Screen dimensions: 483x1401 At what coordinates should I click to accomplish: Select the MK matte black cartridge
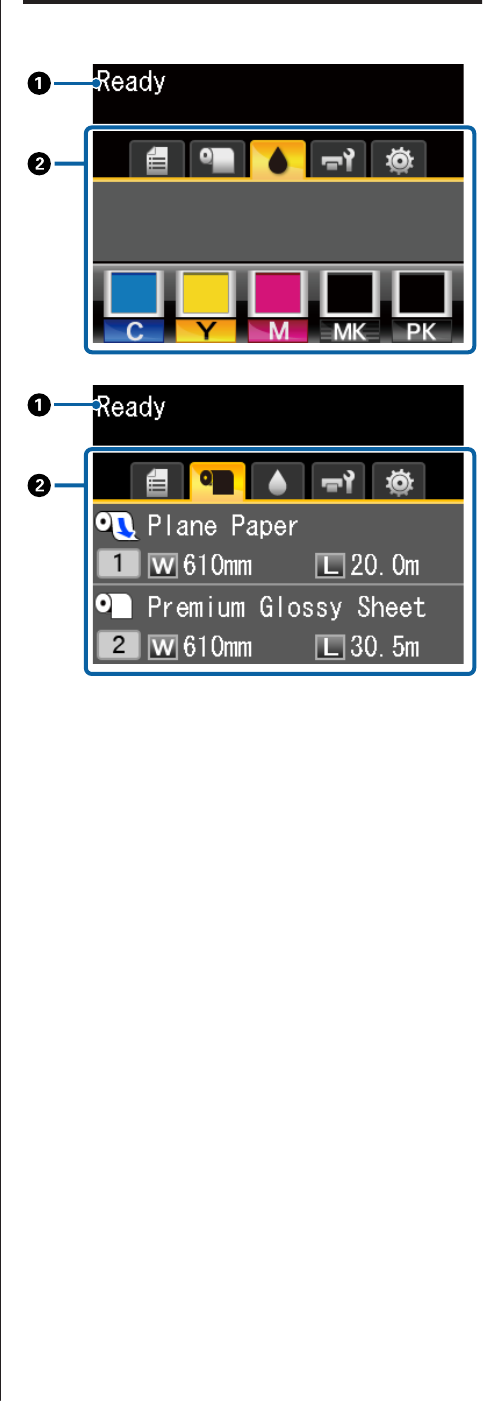[x=346, y=305]
